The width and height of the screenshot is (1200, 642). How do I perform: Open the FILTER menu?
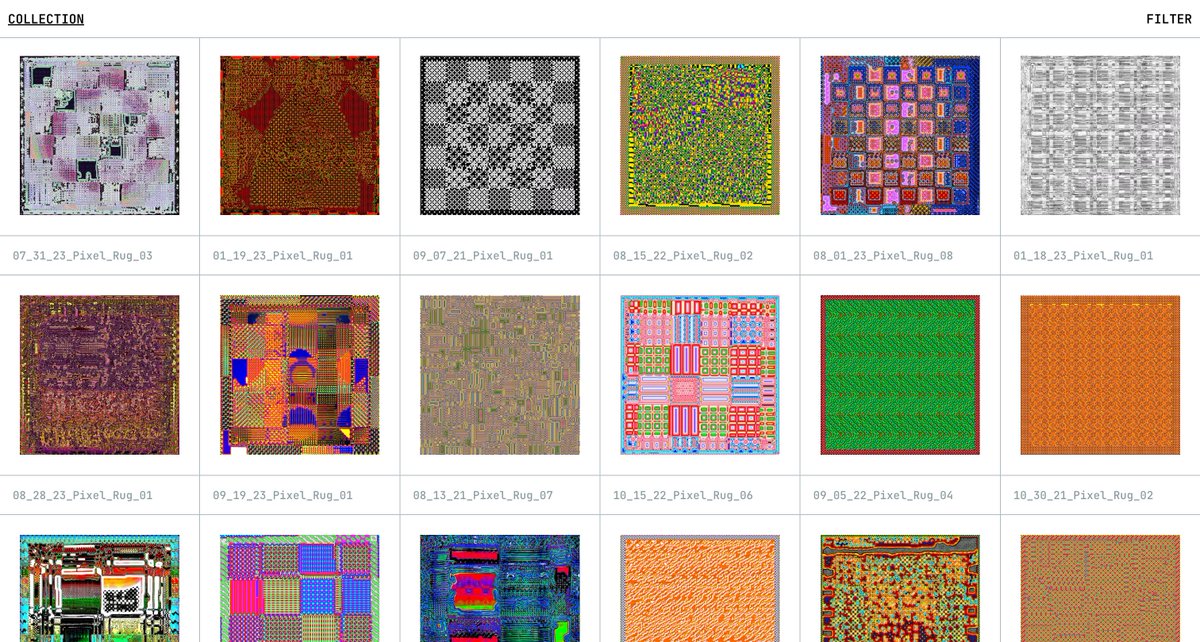pyautogui.click(x=1169, y=19)
